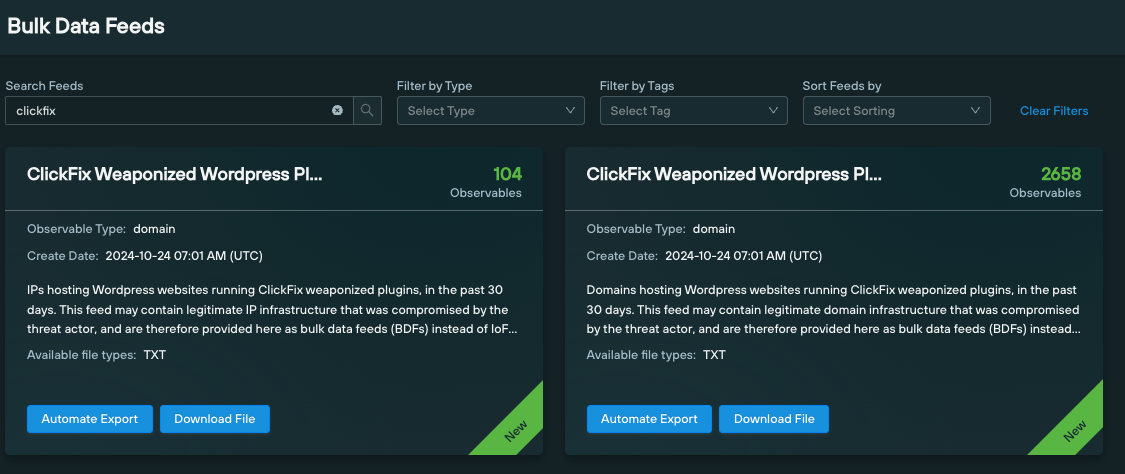Open the feed title on the 104 observables card
The height and width of the screenshot is (474, 1125).
tap(175, 174)
